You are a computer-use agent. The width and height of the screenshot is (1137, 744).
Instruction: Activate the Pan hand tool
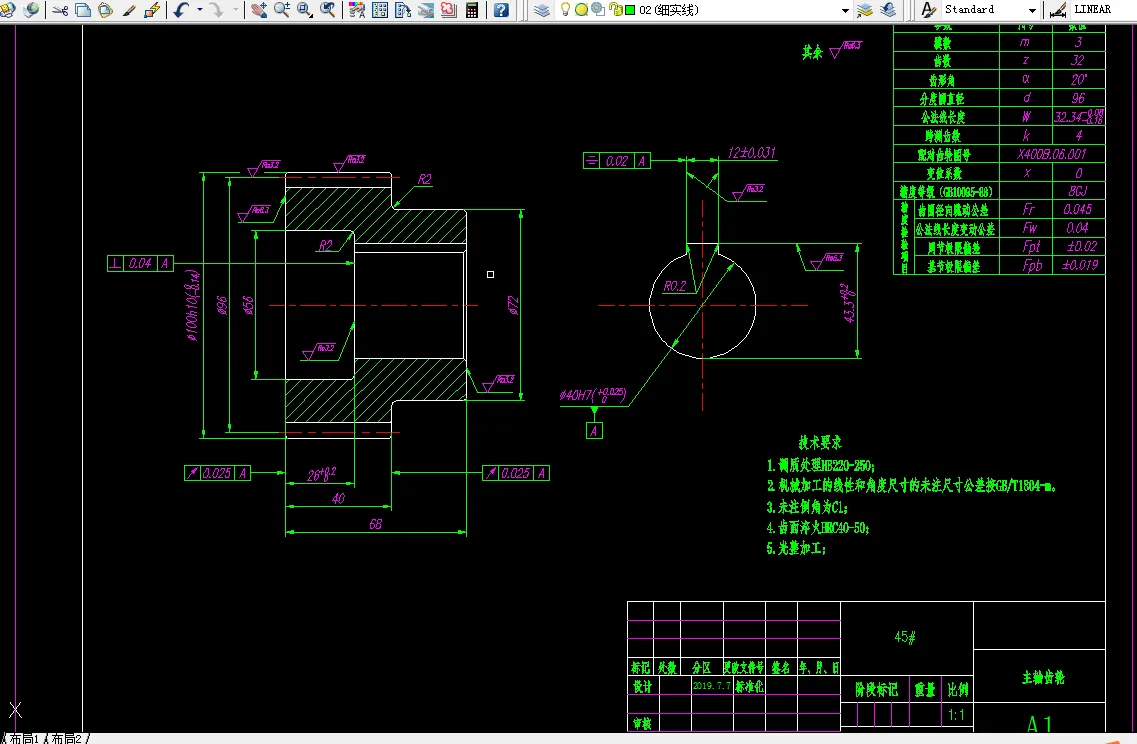coord(259,10)
